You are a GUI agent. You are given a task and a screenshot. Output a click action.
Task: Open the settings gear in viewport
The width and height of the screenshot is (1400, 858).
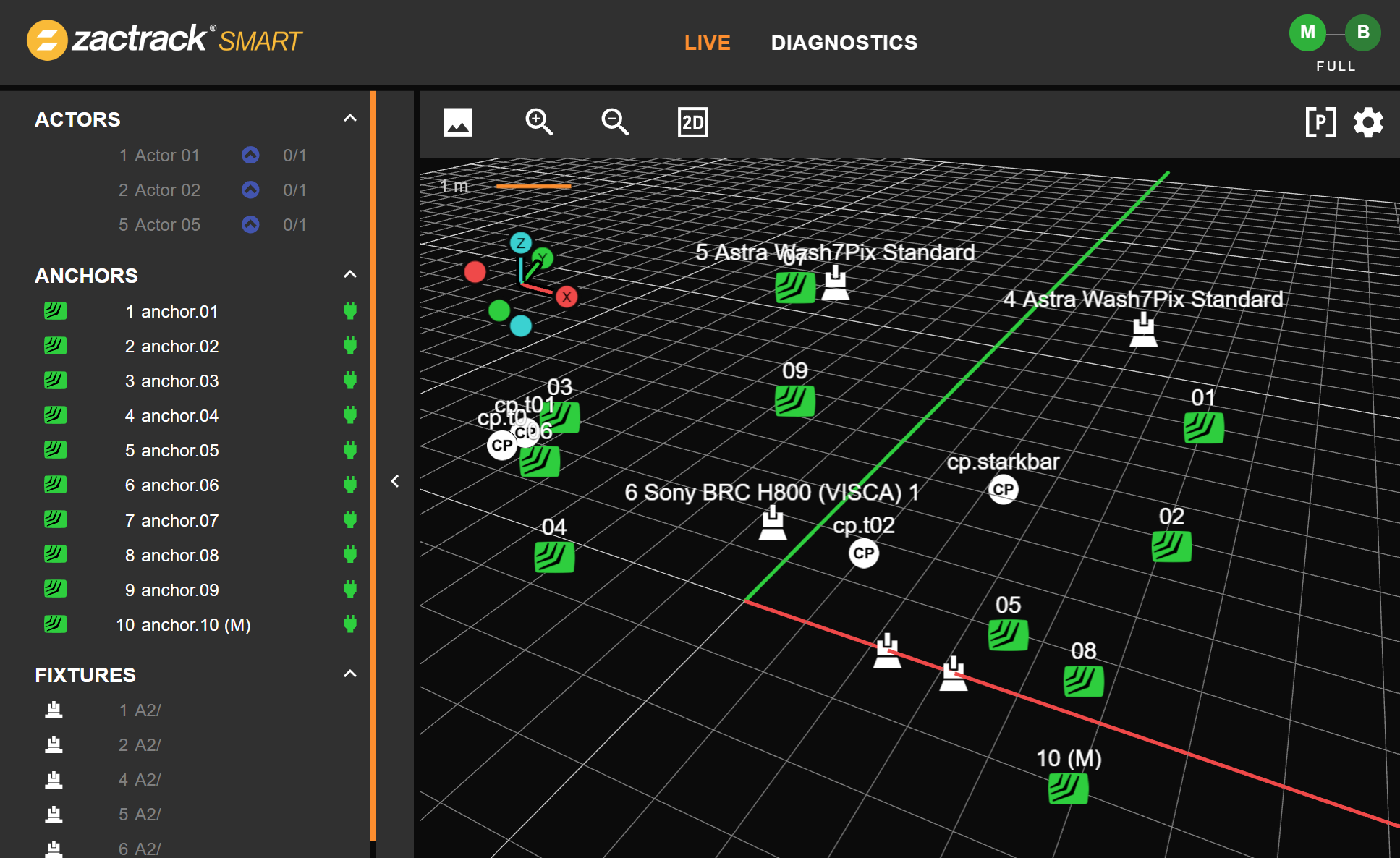(1367, 122)
